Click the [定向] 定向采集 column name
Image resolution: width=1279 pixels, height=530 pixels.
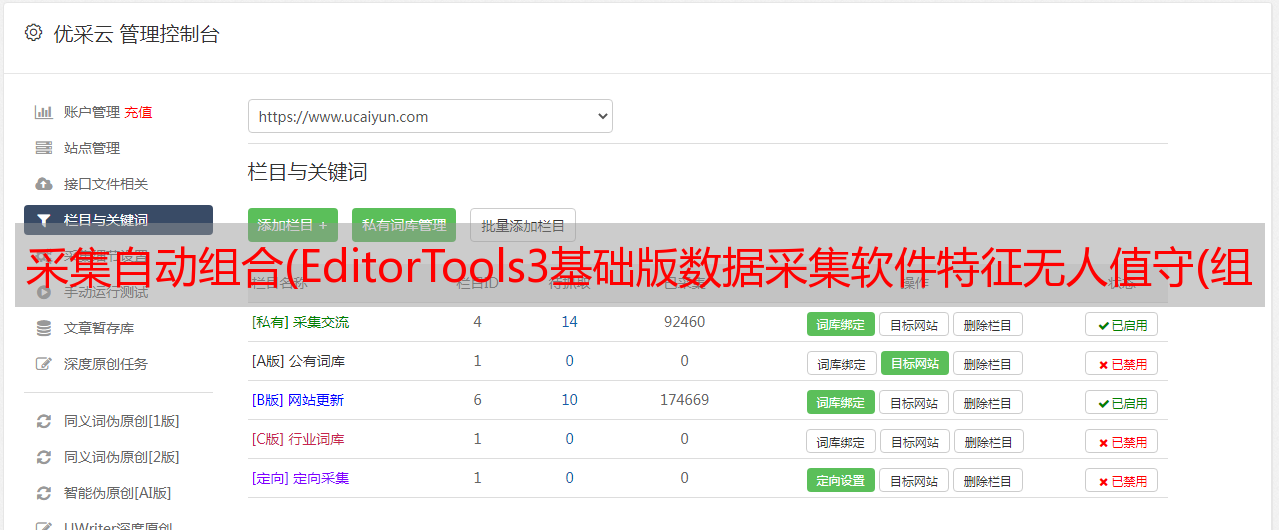(300, 478)
